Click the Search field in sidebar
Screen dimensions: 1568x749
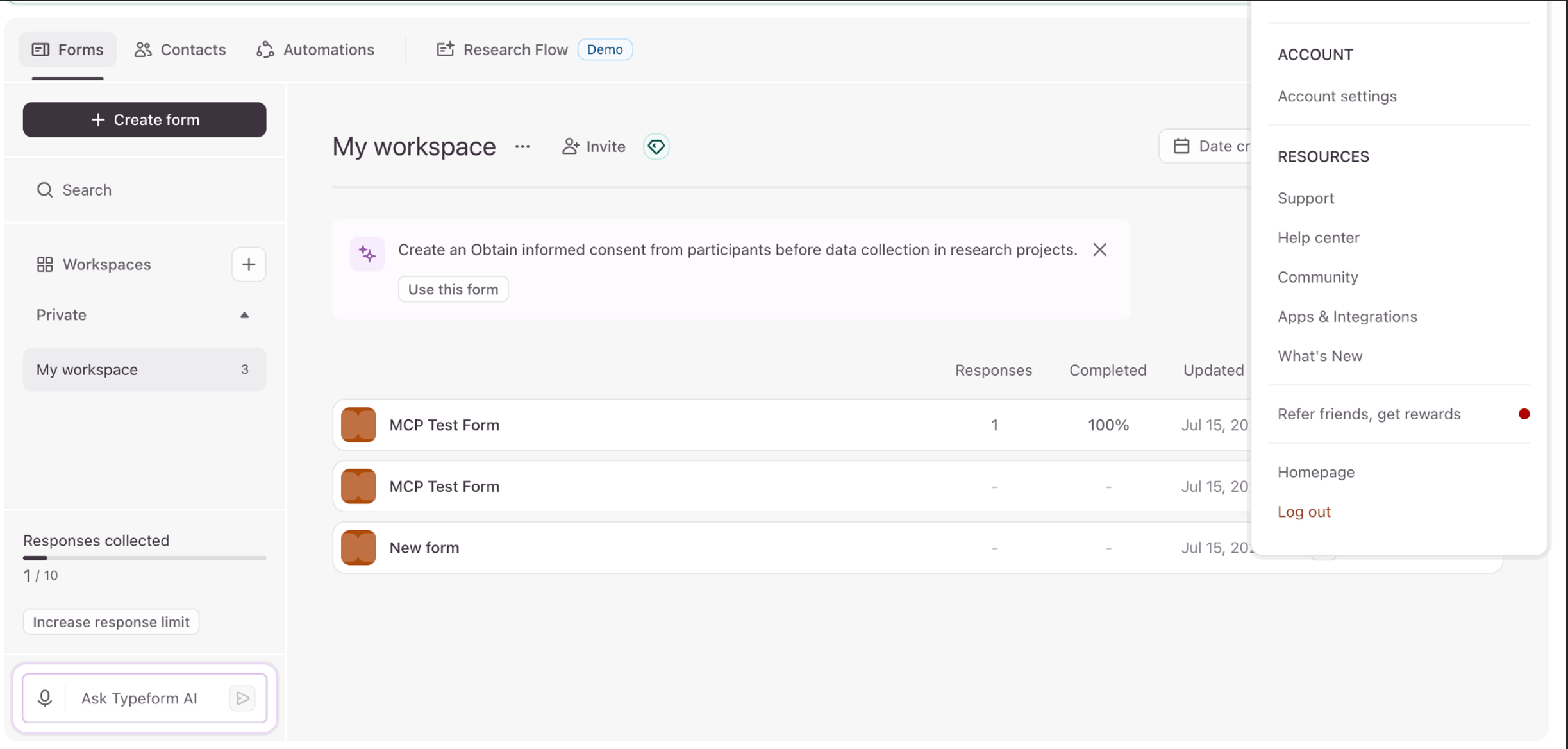tap(144, 190)
